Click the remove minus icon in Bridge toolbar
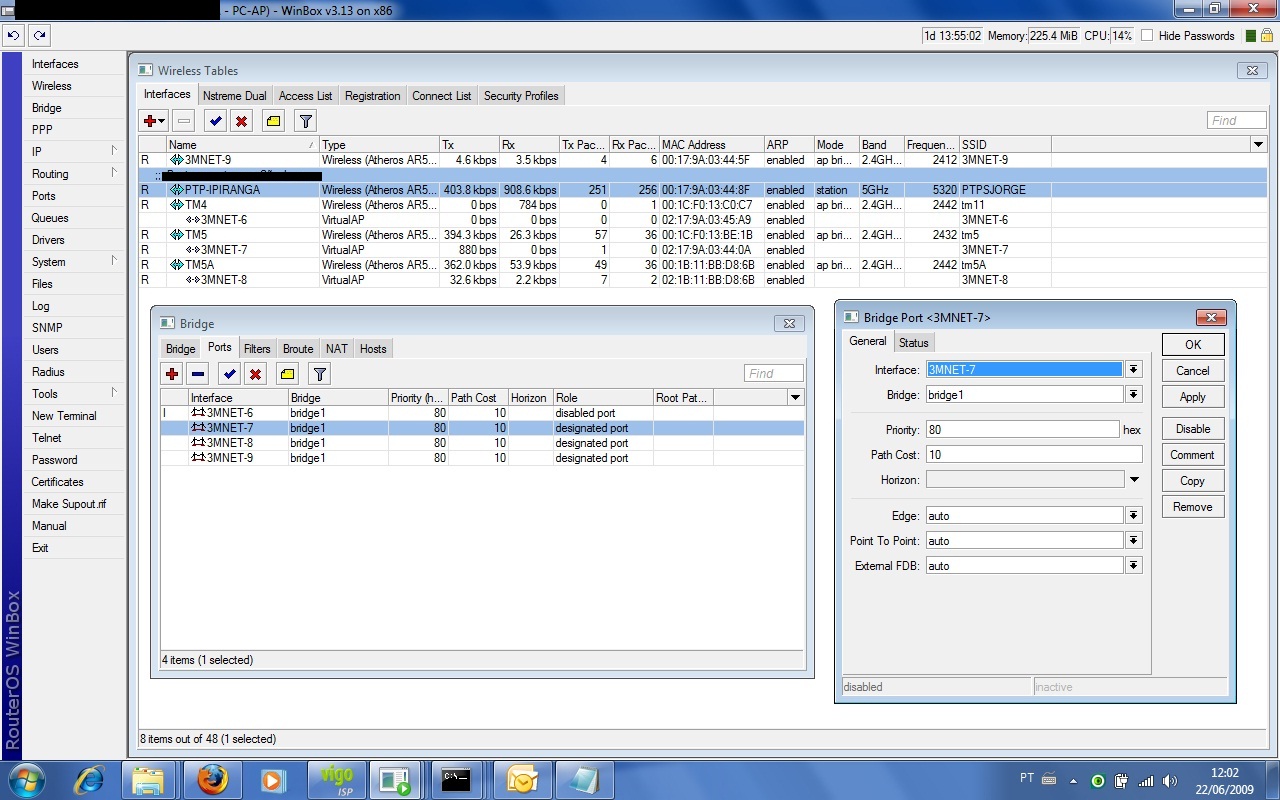 pos(198,374)
